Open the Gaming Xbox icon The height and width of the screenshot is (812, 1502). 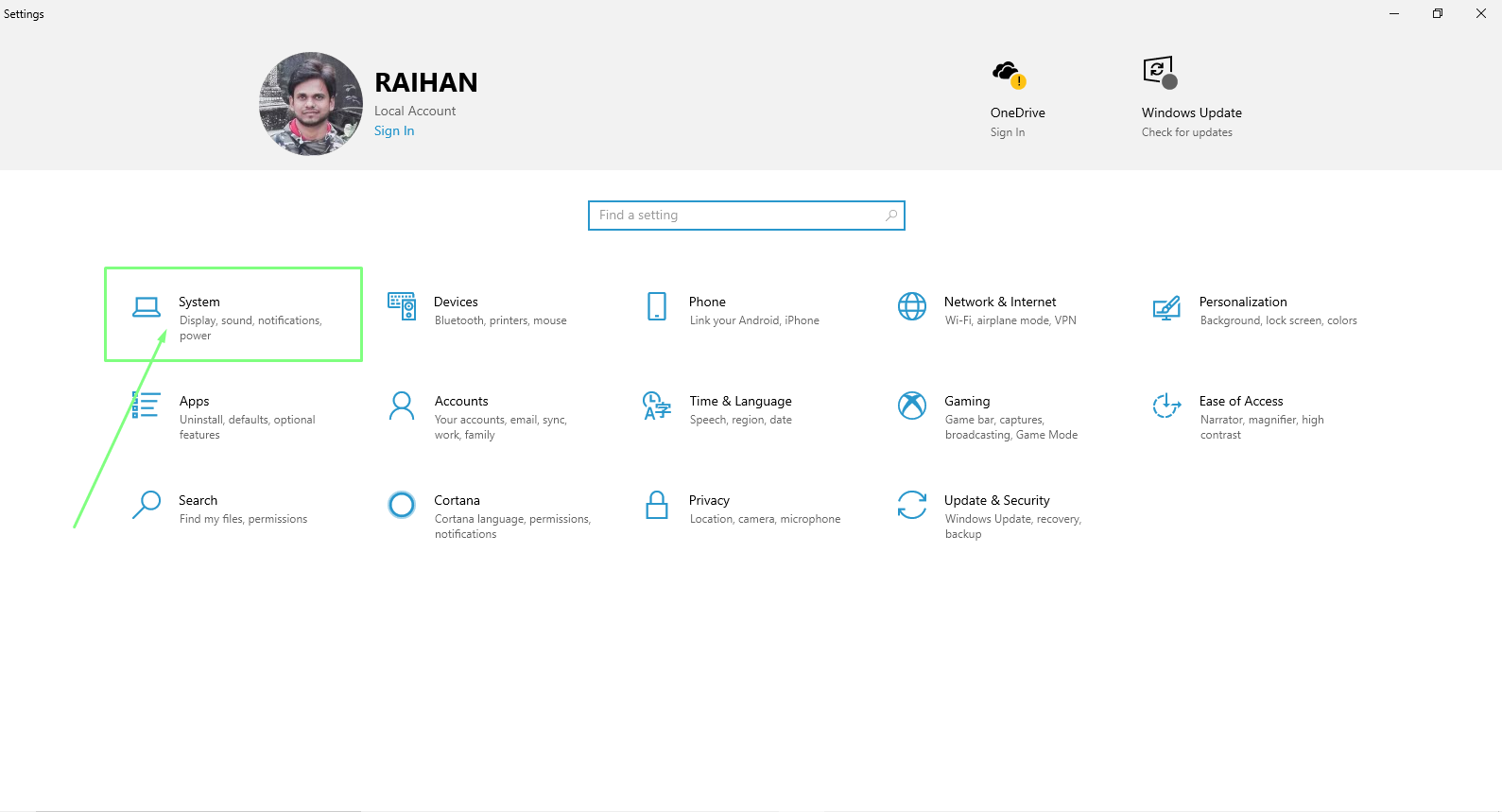point(912,406)
